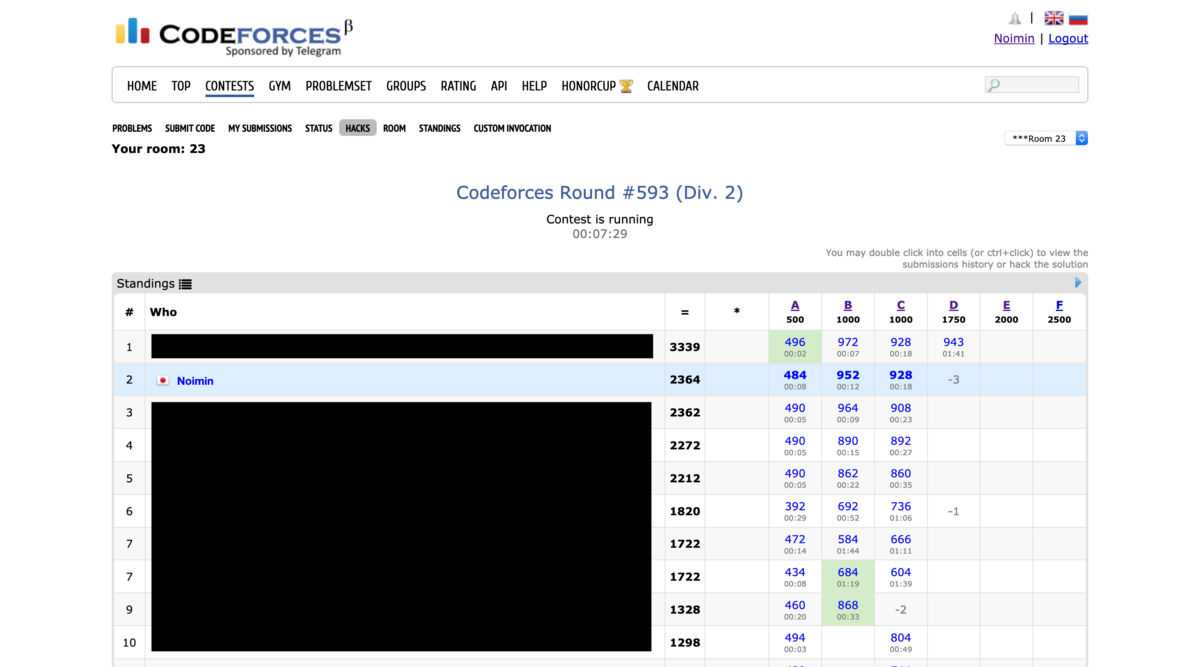
Task: Click the Standings list icon
Action: [x=185, y=284]
